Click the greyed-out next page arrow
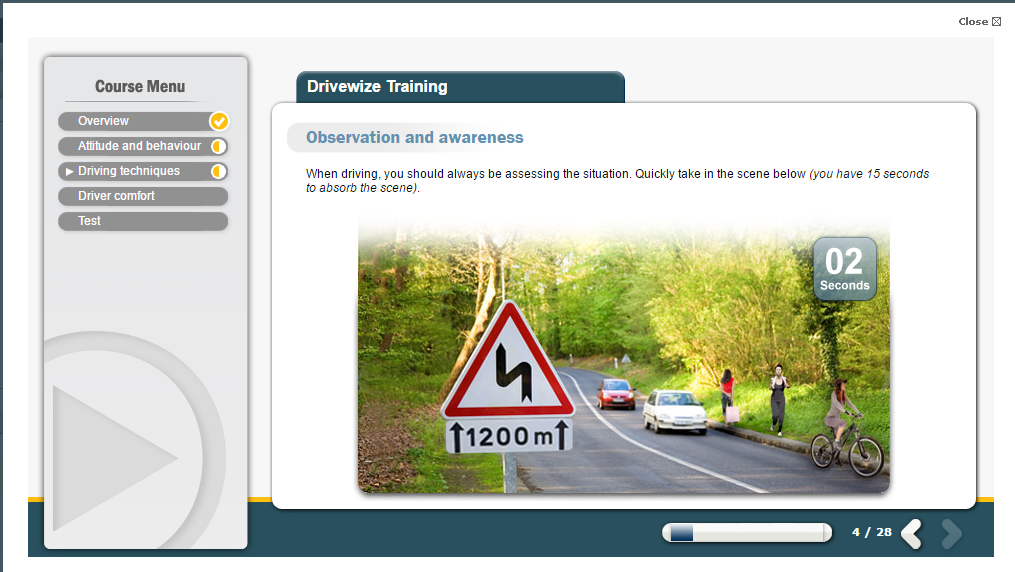This screenshot has width=1015, height=572. click(x=951, y=533)
